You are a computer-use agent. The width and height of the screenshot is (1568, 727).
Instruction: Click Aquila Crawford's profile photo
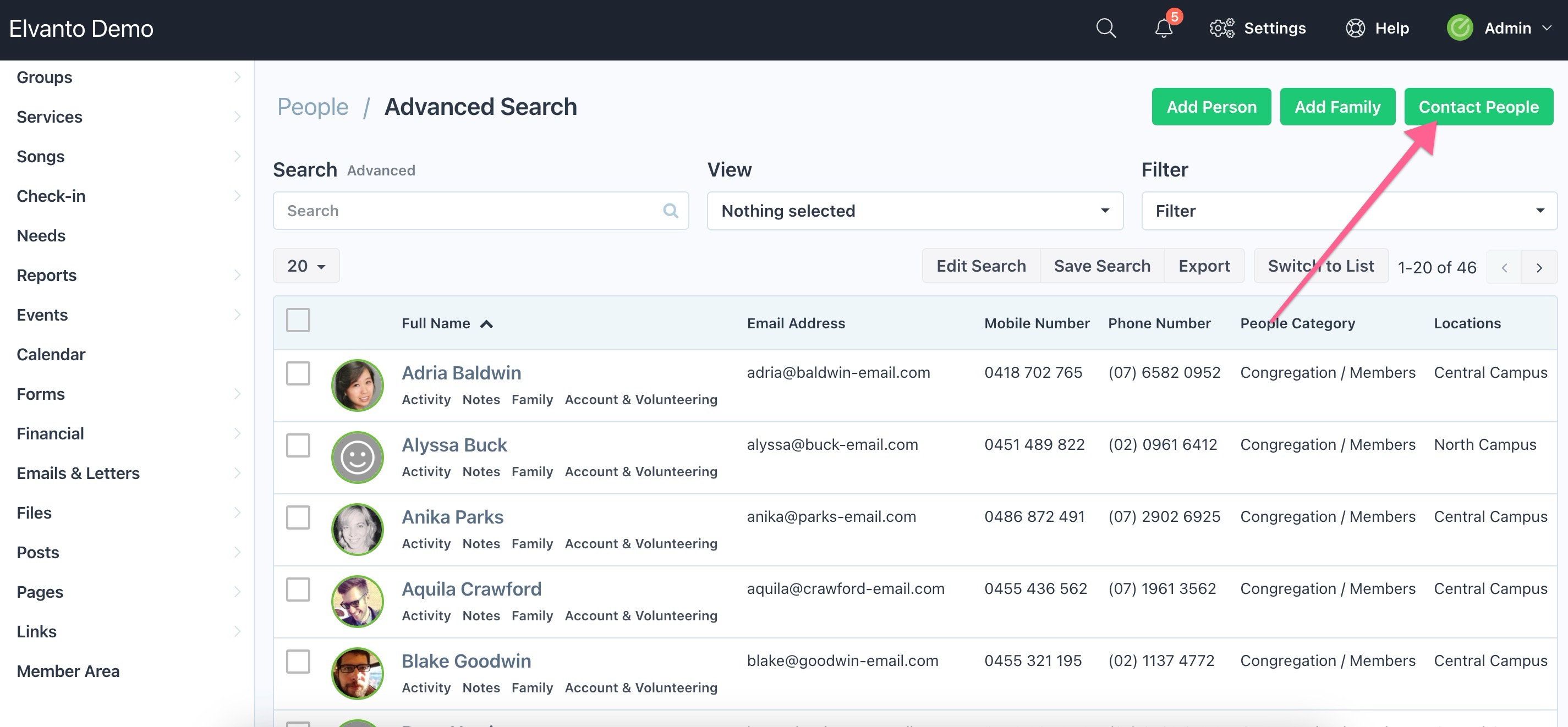(x=357, y=601)
